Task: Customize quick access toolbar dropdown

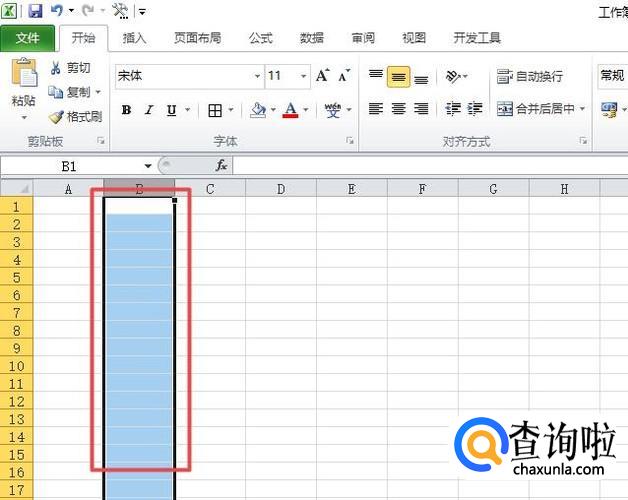Action: 142,11
